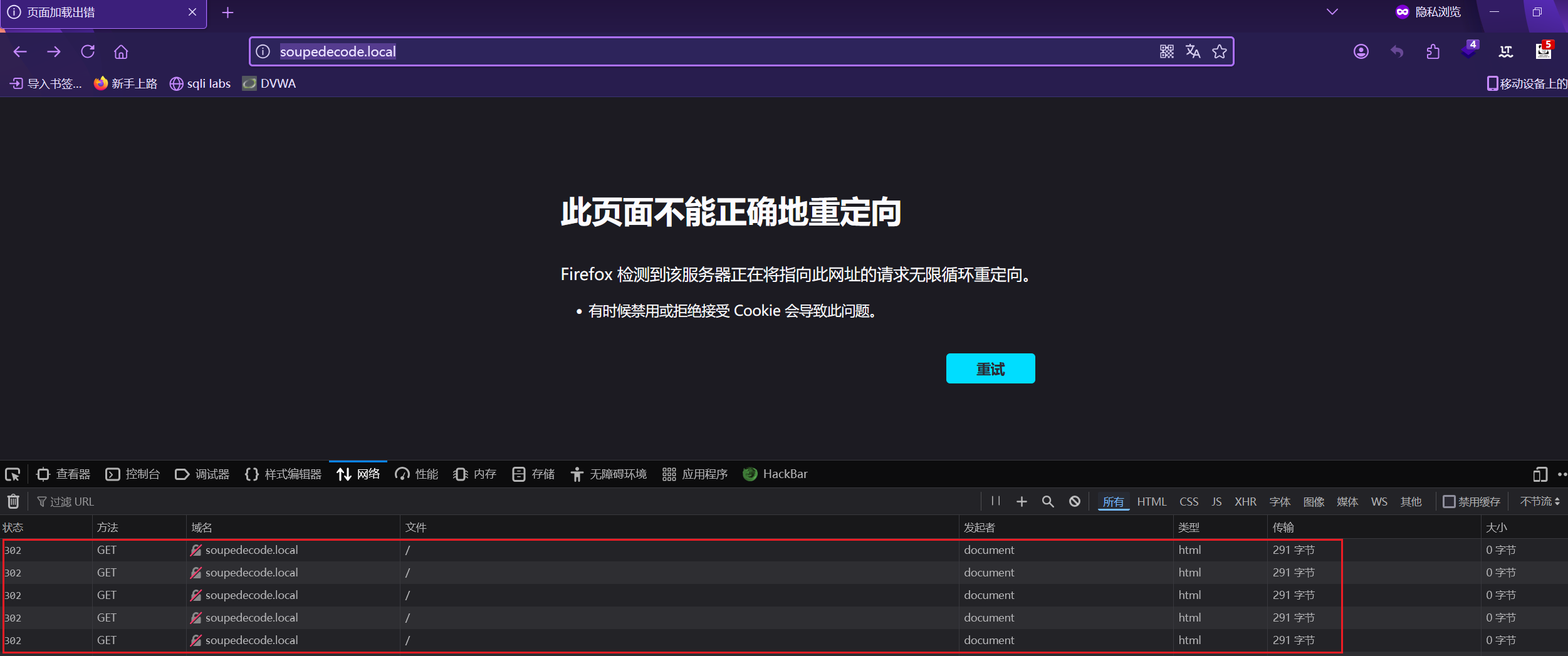Click the reload page icon
1568x656 pixels.
[88, 51]
